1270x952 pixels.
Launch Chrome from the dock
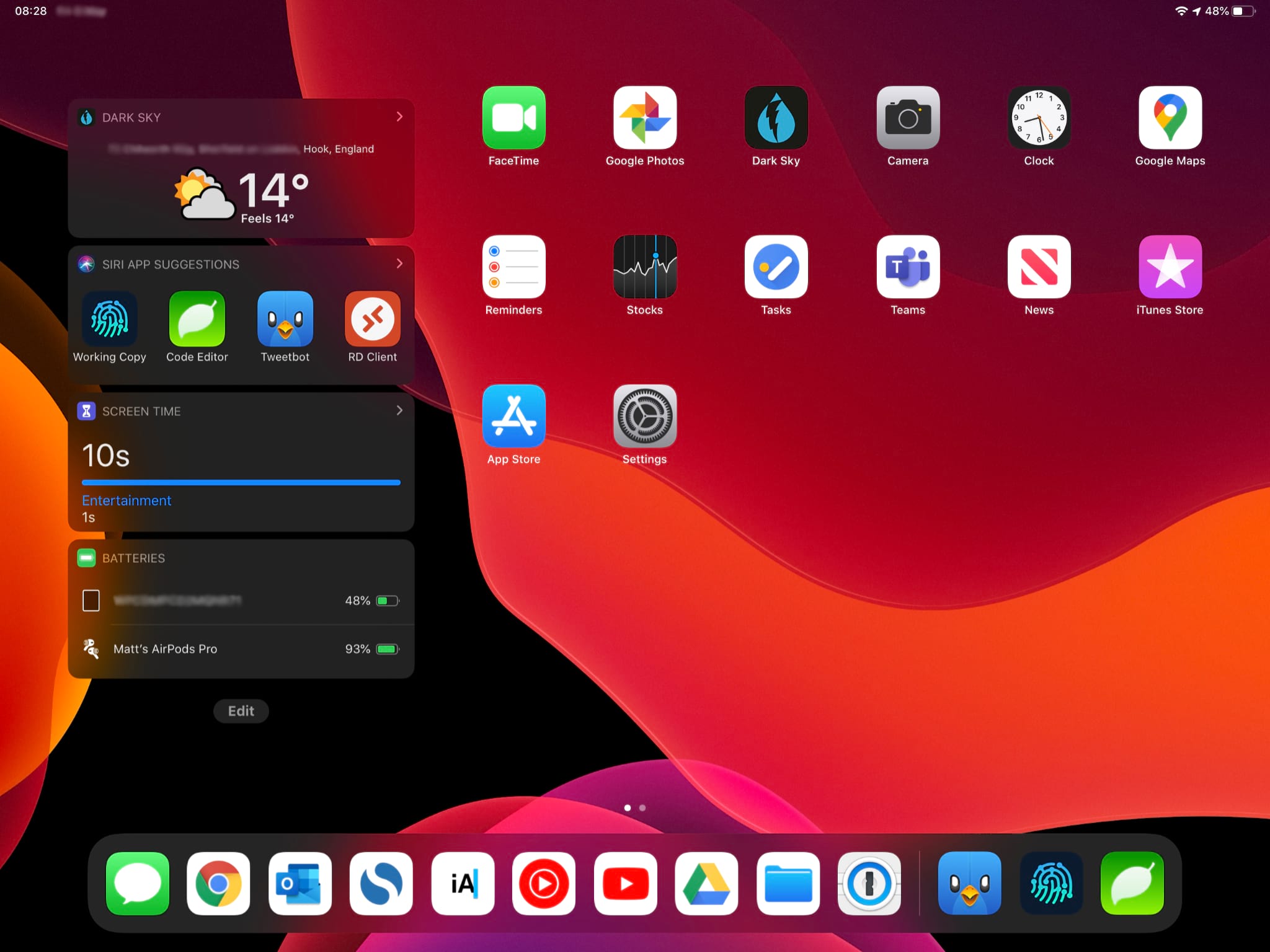pyautogui.click(x=218, y=884)
